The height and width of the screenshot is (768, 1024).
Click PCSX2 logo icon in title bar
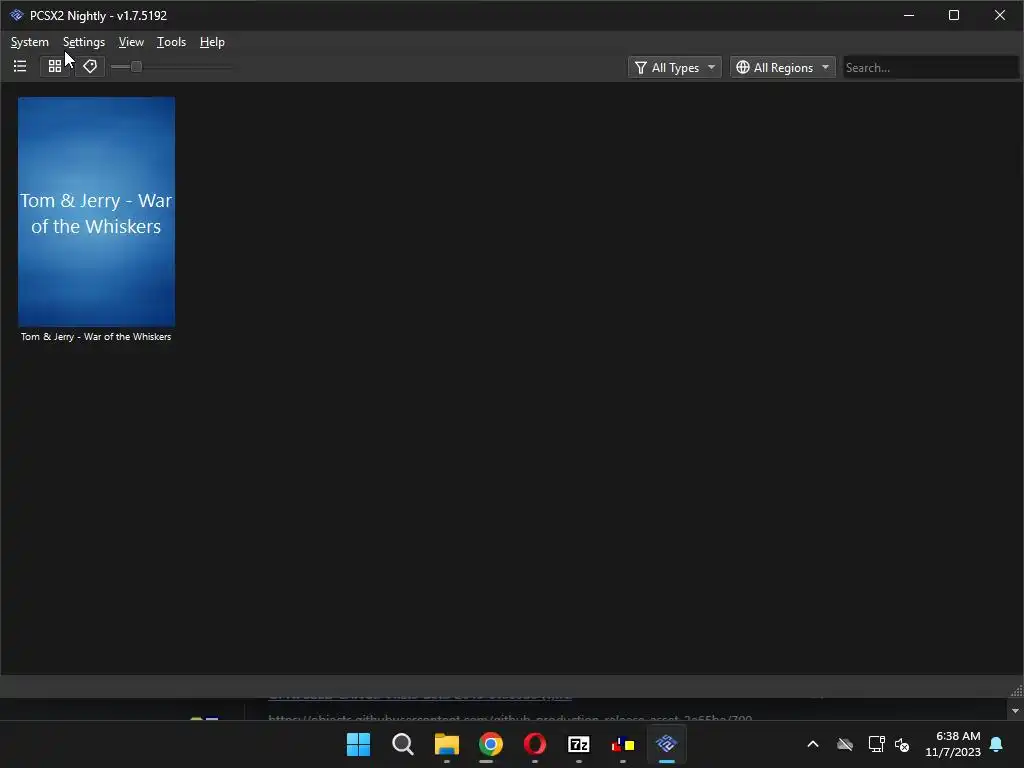17,15
